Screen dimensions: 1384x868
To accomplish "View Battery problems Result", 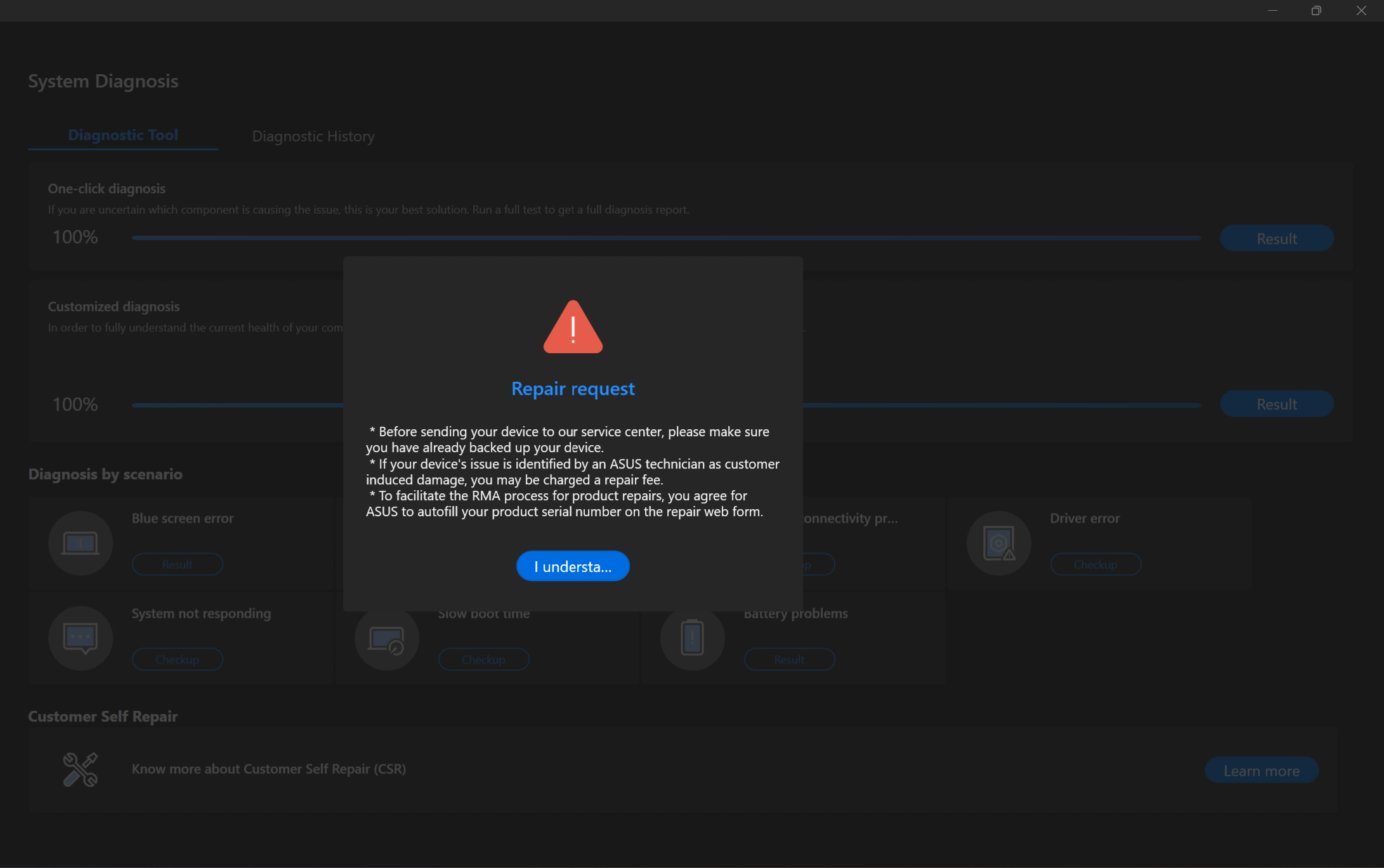I will [789, 659].
